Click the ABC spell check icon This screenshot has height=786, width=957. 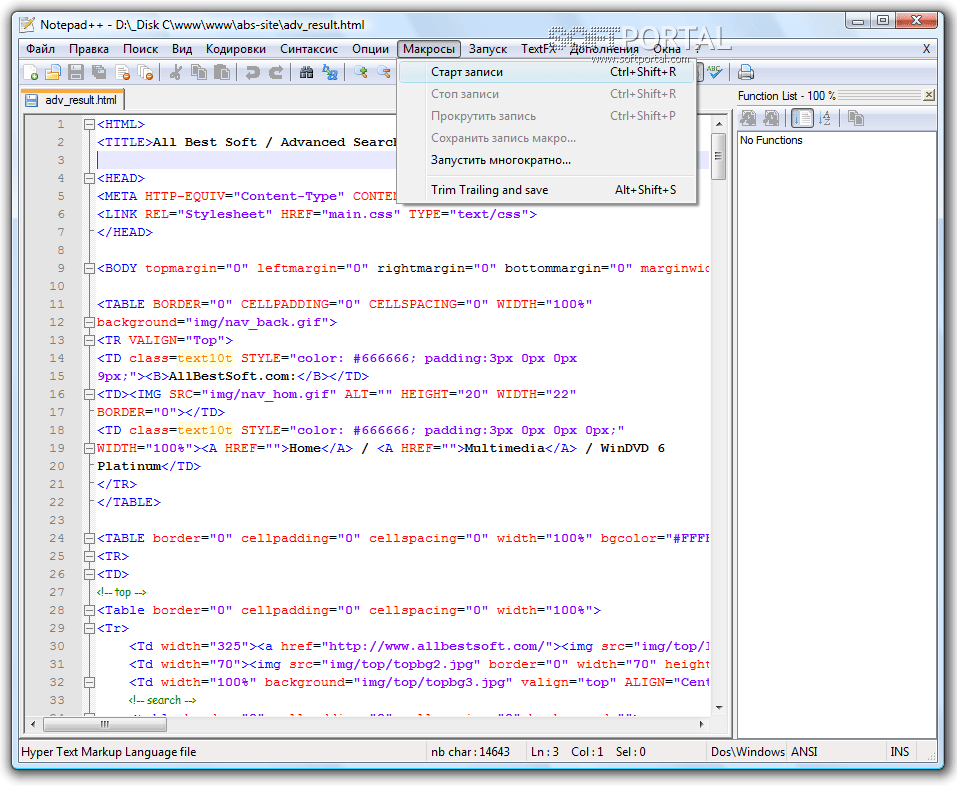click(x=715, y=71)
